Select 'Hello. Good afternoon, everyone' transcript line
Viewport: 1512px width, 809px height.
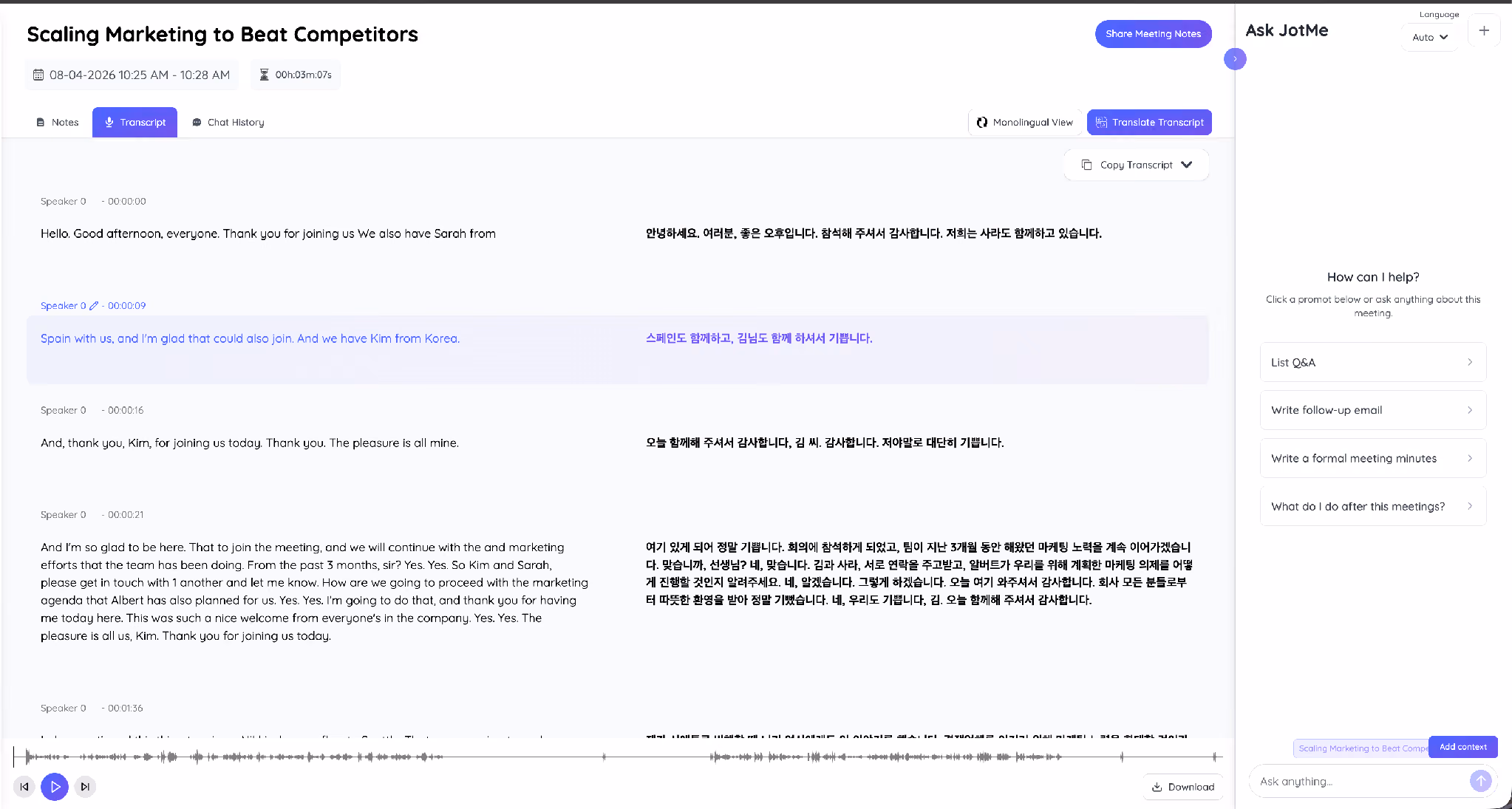tap(268, 234)
